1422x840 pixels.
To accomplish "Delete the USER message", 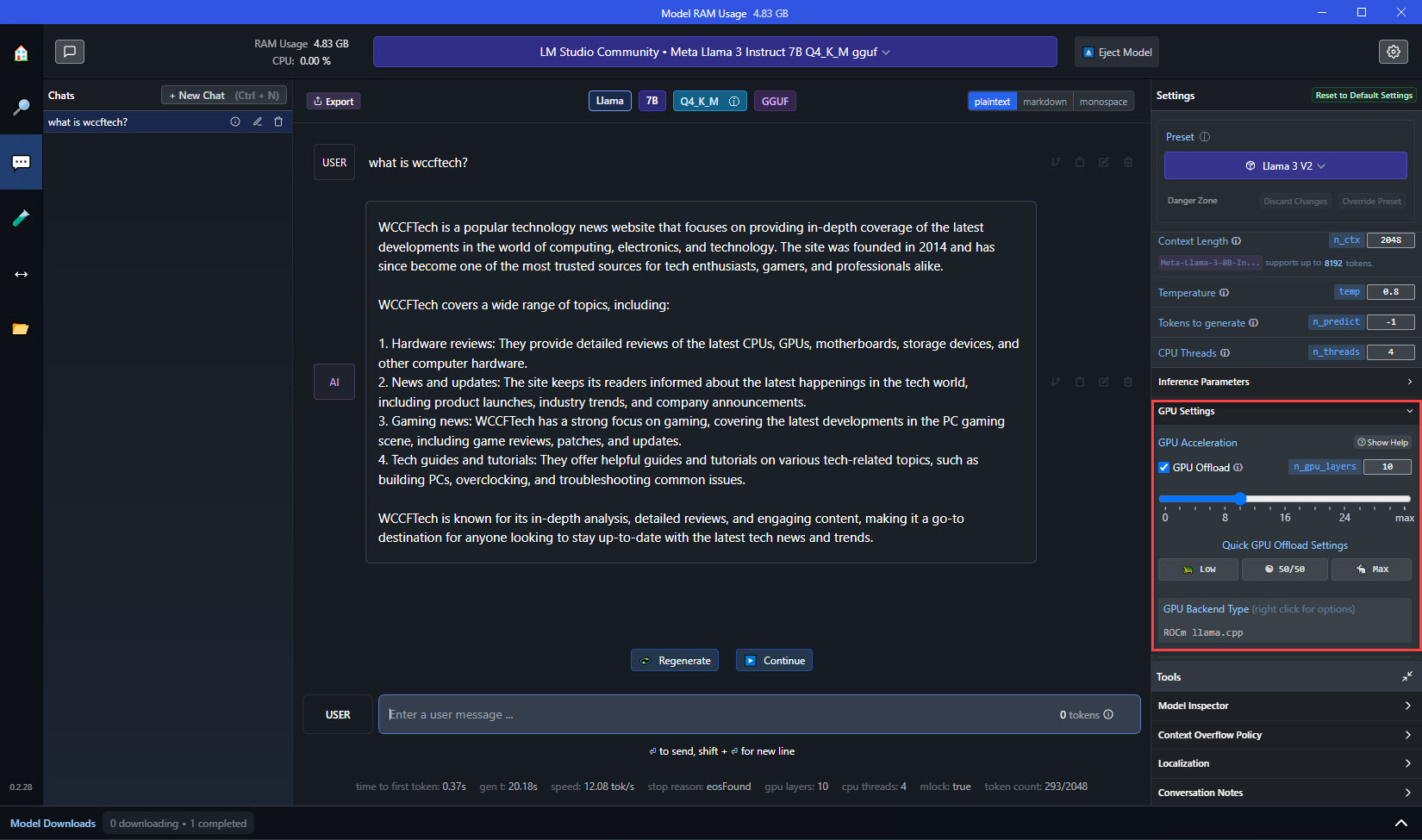I will (1128, 162).
